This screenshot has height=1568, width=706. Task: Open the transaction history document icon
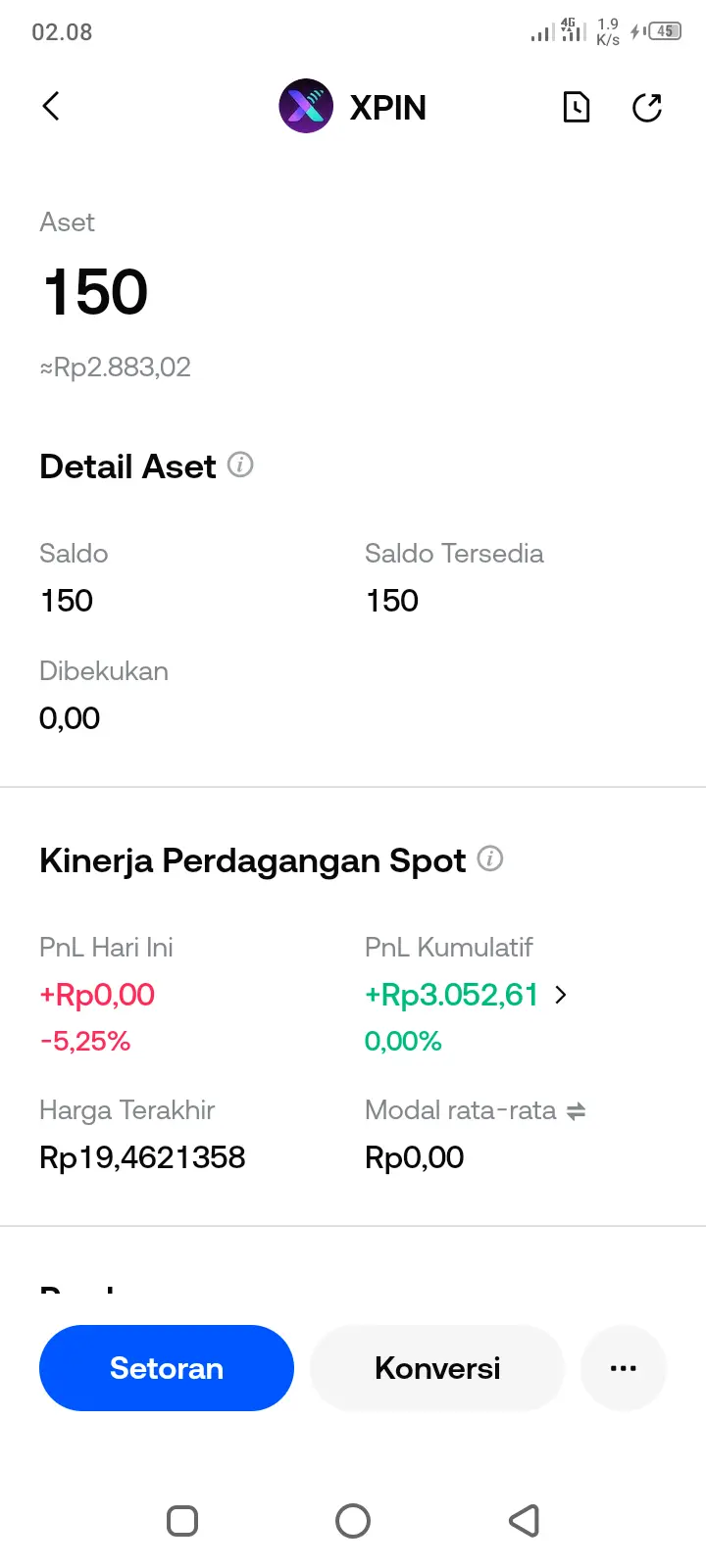pos(577,107)
